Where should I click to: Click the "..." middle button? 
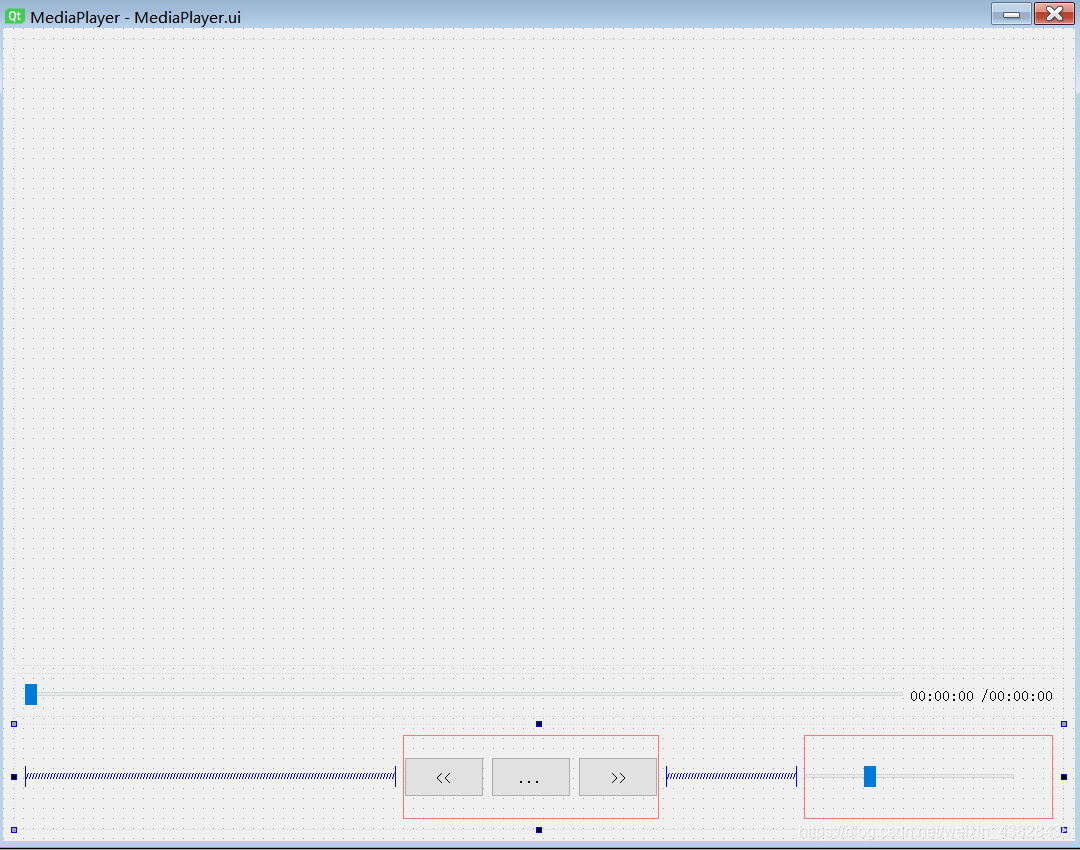pos(530,777)
